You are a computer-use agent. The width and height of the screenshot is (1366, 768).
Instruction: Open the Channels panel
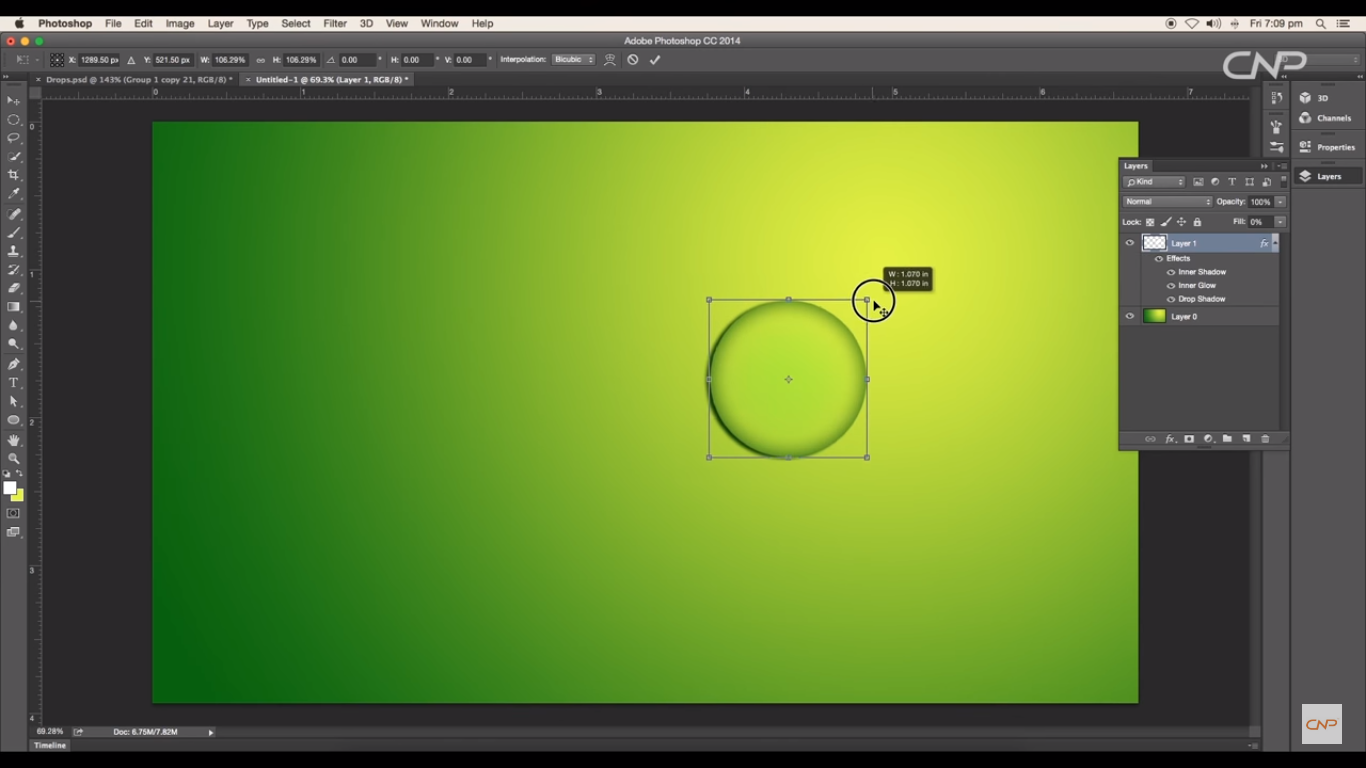click(1333, 118)
